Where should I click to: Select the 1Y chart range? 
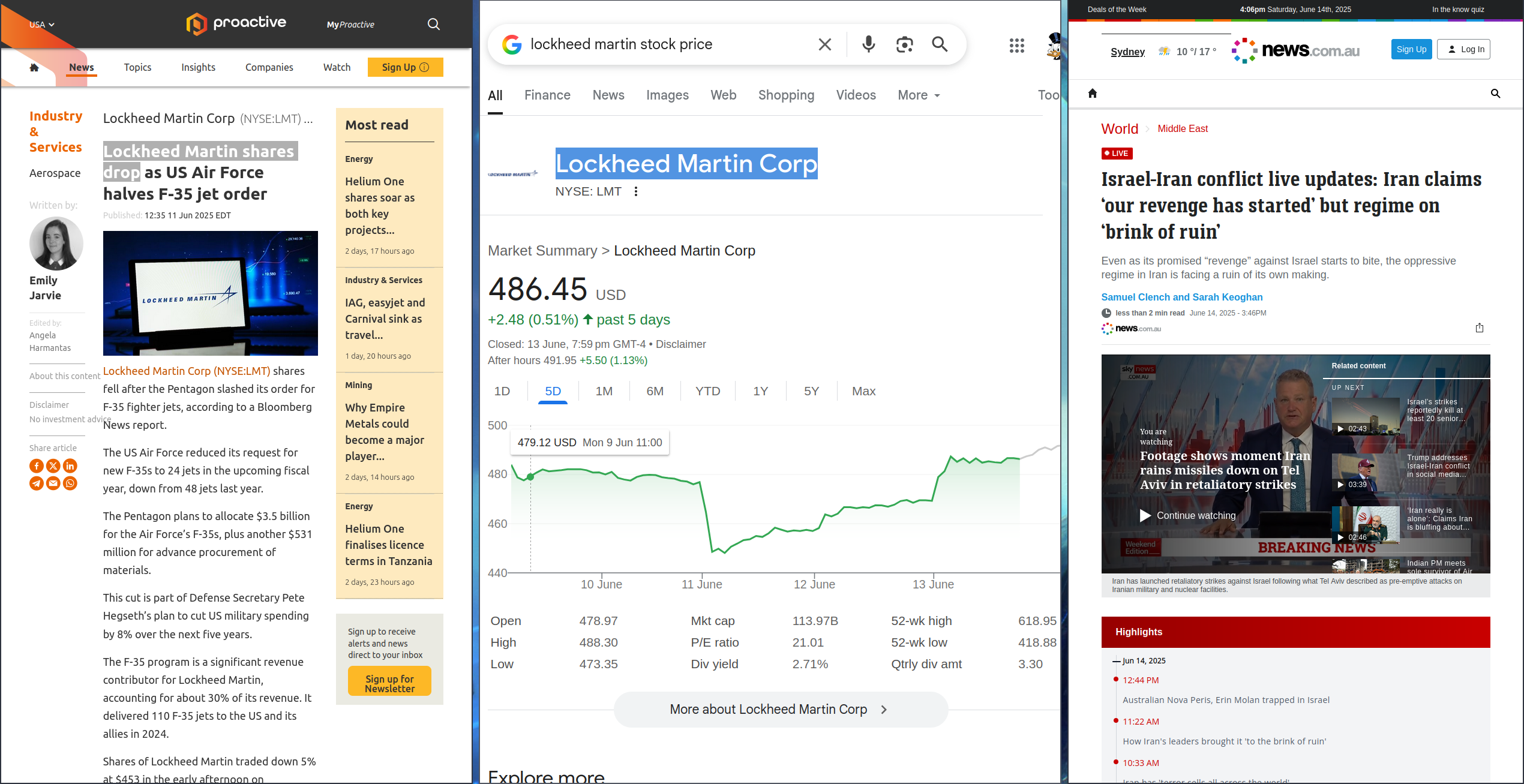click(x=760, y=391)
